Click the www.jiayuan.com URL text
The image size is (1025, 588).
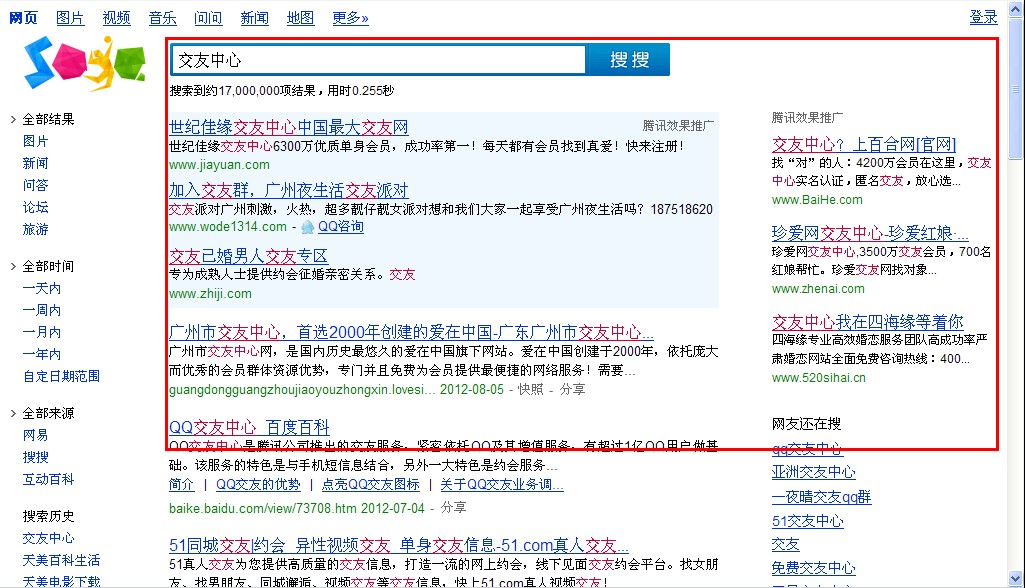(x=219, y=165)
